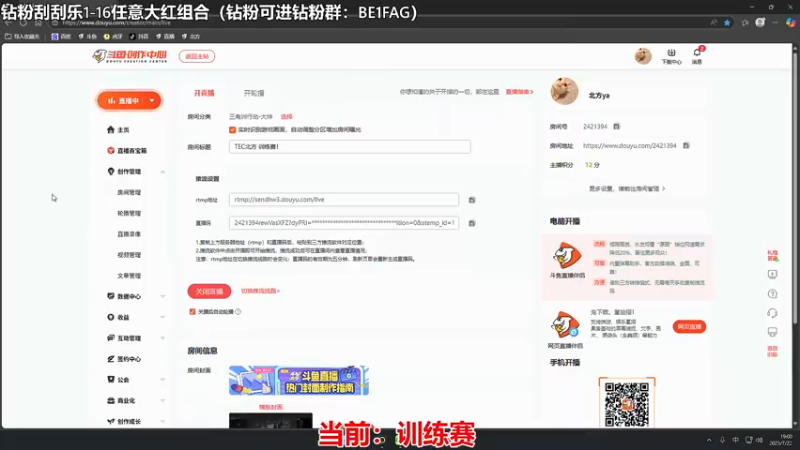Open the 百度 bookmark in bookmarks bar
Image resolution: width=800 pixels, height=450 pixels.
point(61,37)
